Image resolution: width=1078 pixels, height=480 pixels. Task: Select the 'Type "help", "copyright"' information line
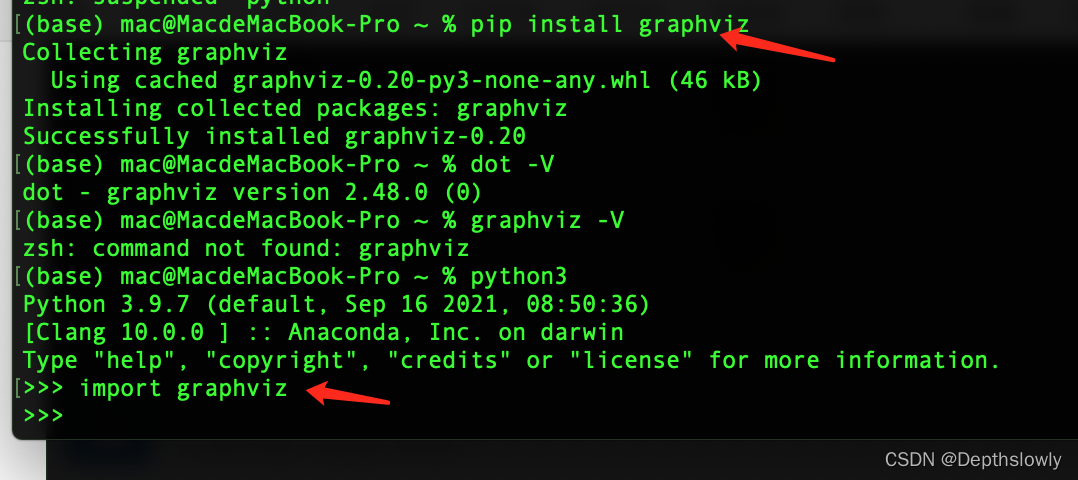[x=511, y=360]
